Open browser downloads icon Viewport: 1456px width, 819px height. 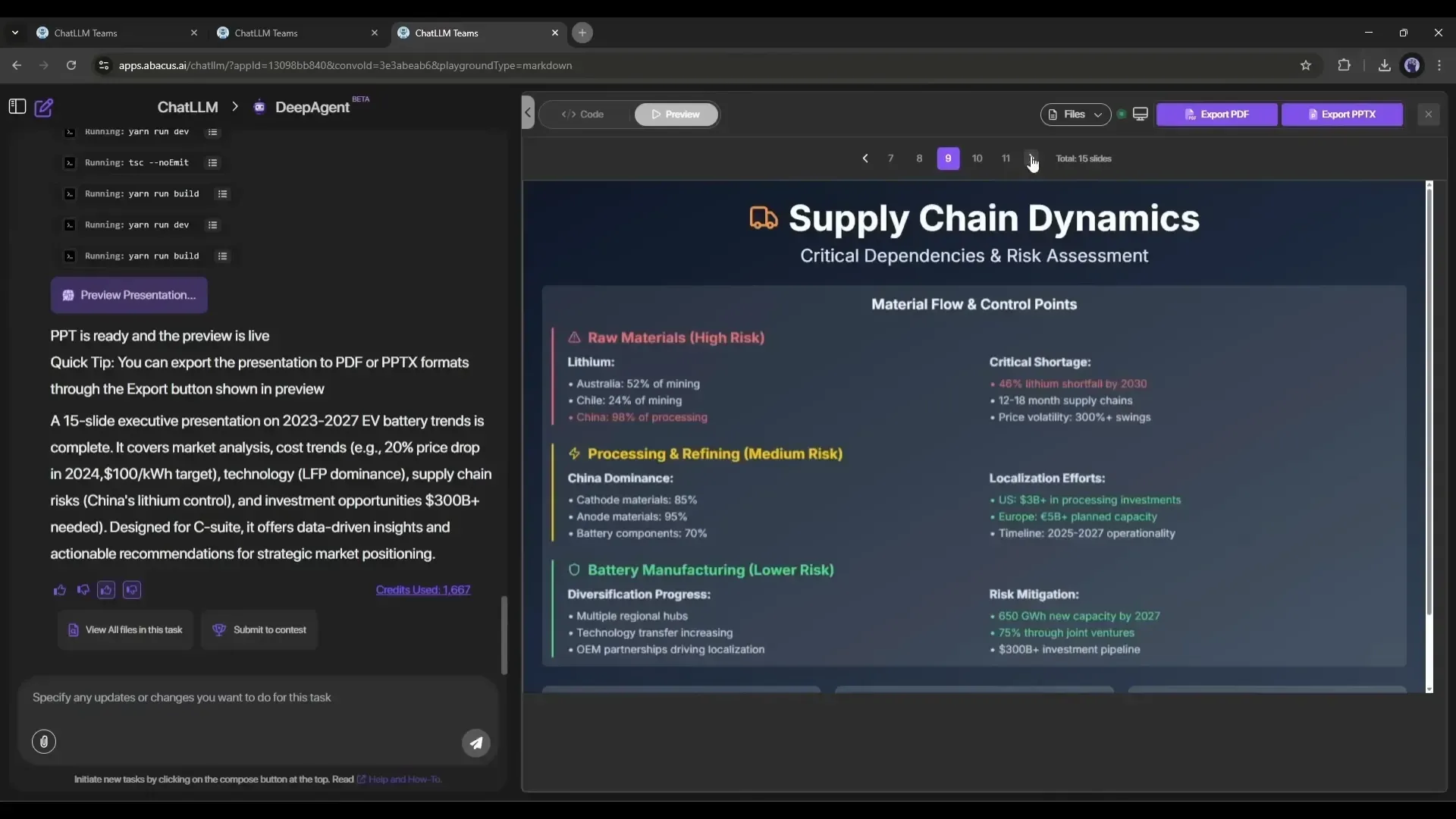coord(1385,65)
